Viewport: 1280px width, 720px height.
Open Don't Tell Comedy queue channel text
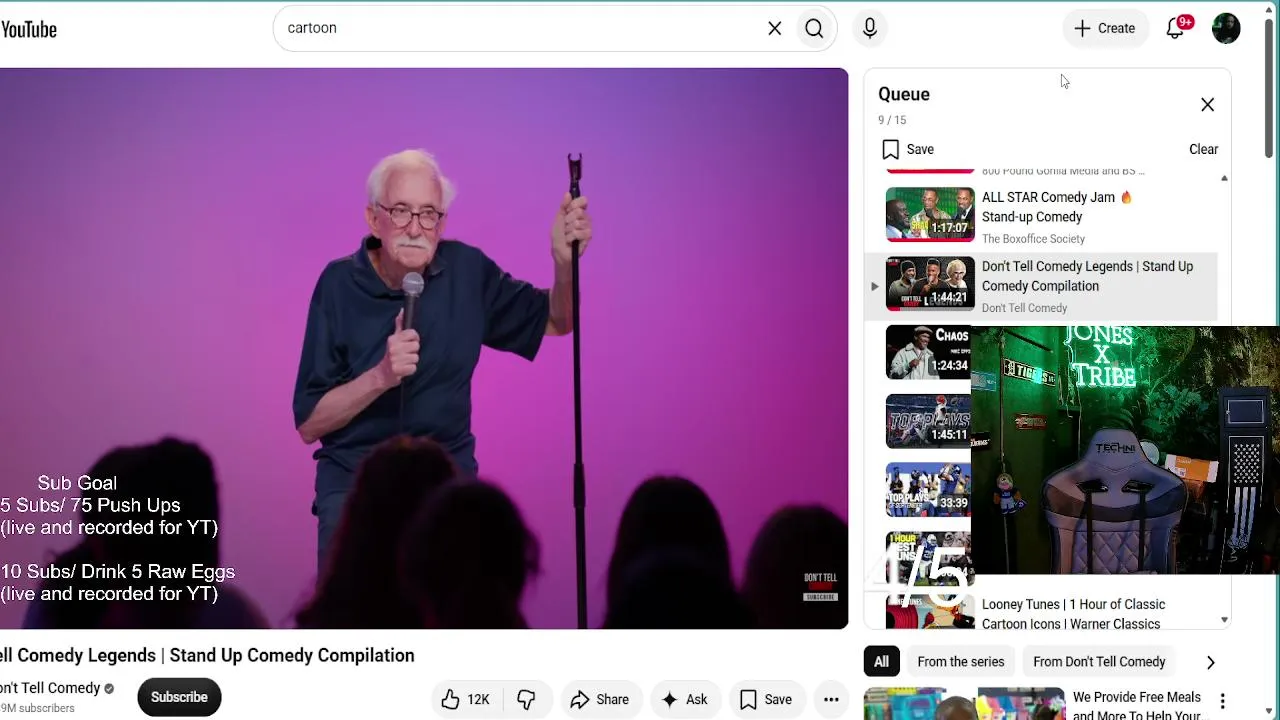click(x=1024, y=308)
